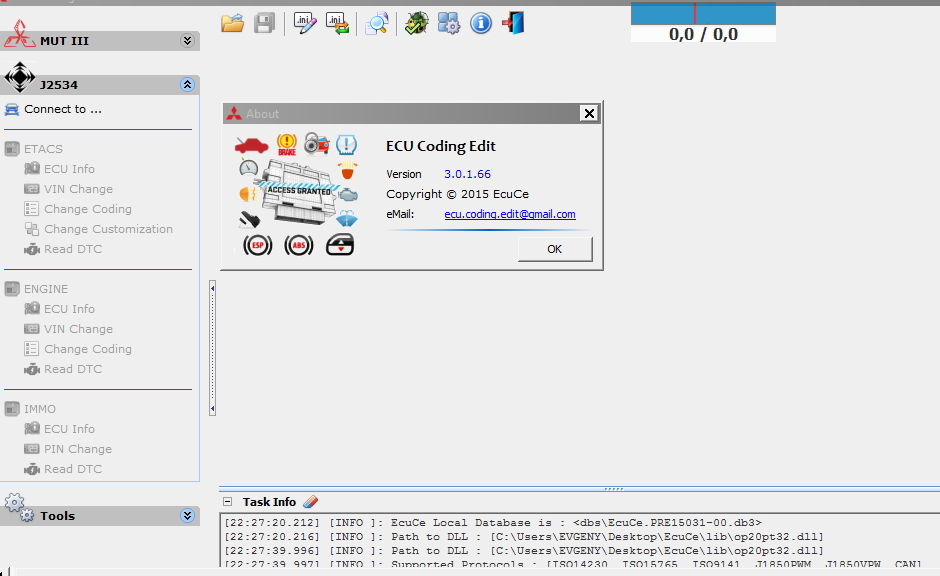Open settings via blocks-and-gear icon
The height and width of the screenshot is (576, 940).
pyautogui.click(x=448, y=23)
